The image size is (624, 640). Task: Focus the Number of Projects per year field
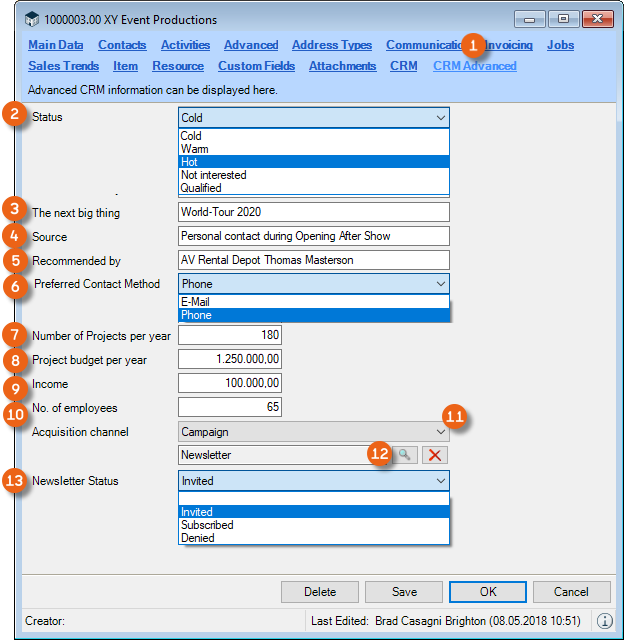pyautogui.click(x=230, y=335)
